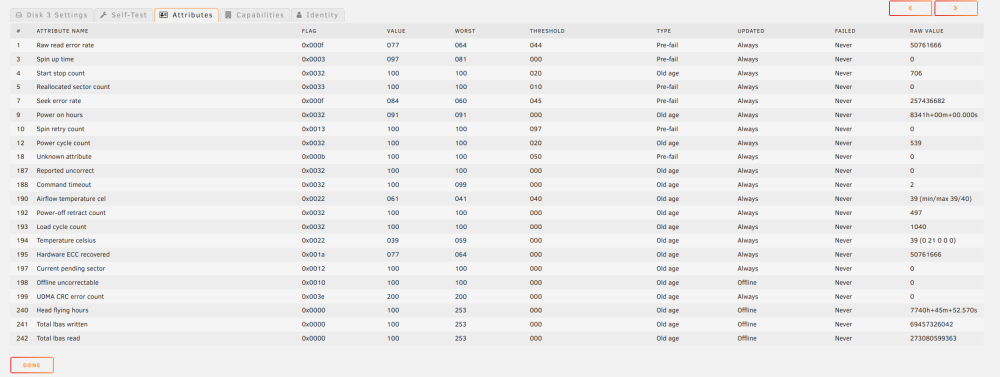This screenshot has height=377, width=1000.
Task: Click the Raw Value column header
Action: tap(927, 31)
